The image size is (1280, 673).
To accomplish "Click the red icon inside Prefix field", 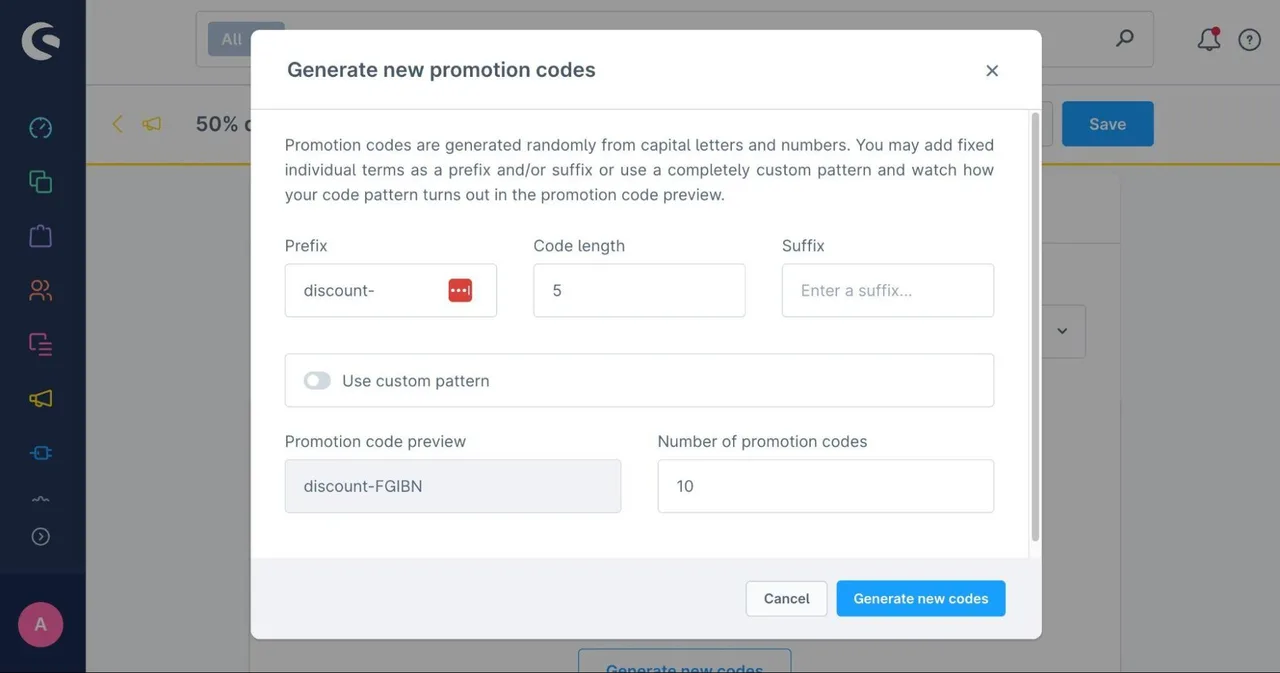I will (460, 290).
